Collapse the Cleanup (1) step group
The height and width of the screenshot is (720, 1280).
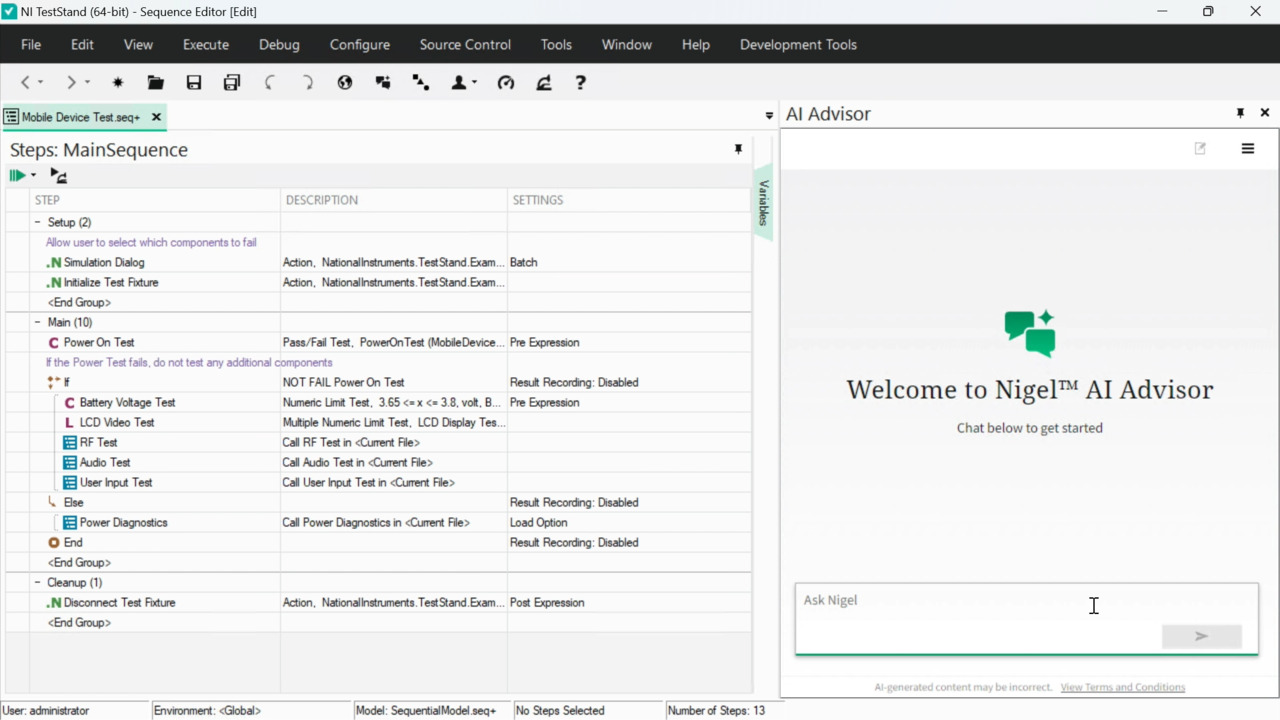[x=38, y=582]
